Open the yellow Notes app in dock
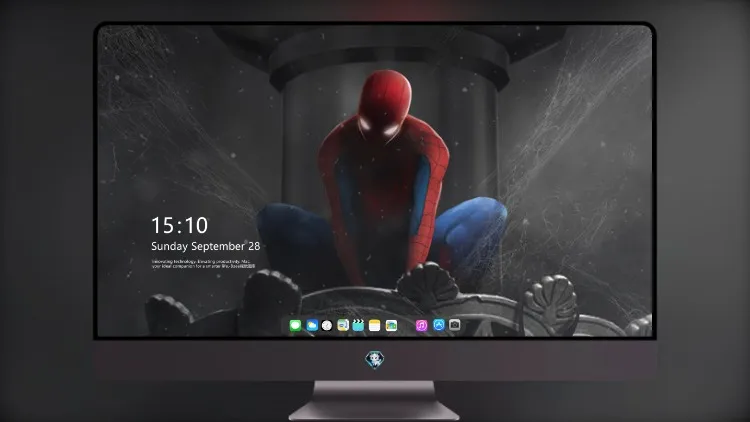The width and height of the screenshot is (750, 422). (x=375, y=325)
